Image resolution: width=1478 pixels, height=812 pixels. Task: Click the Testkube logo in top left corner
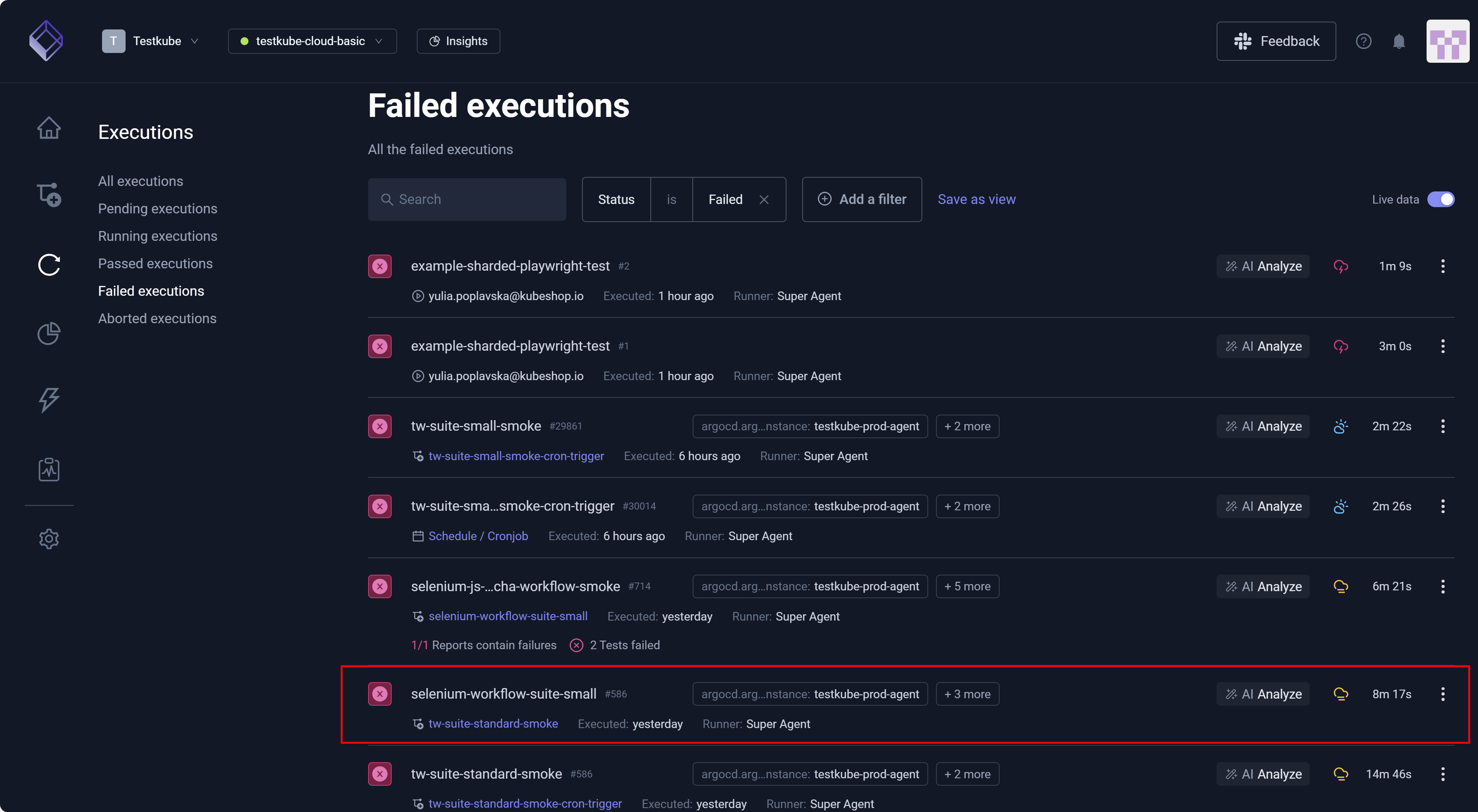[x=46, y=40]
